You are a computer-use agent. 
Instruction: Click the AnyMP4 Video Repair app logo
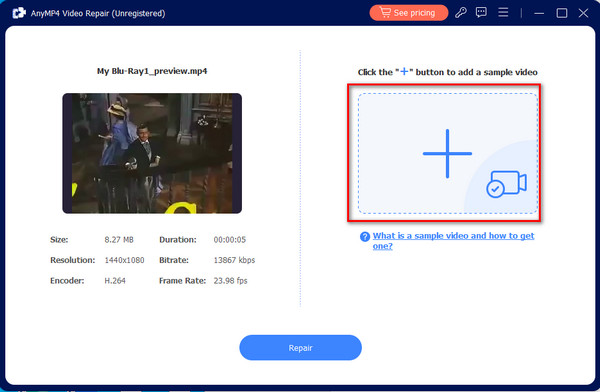click(x=19, y=13)
